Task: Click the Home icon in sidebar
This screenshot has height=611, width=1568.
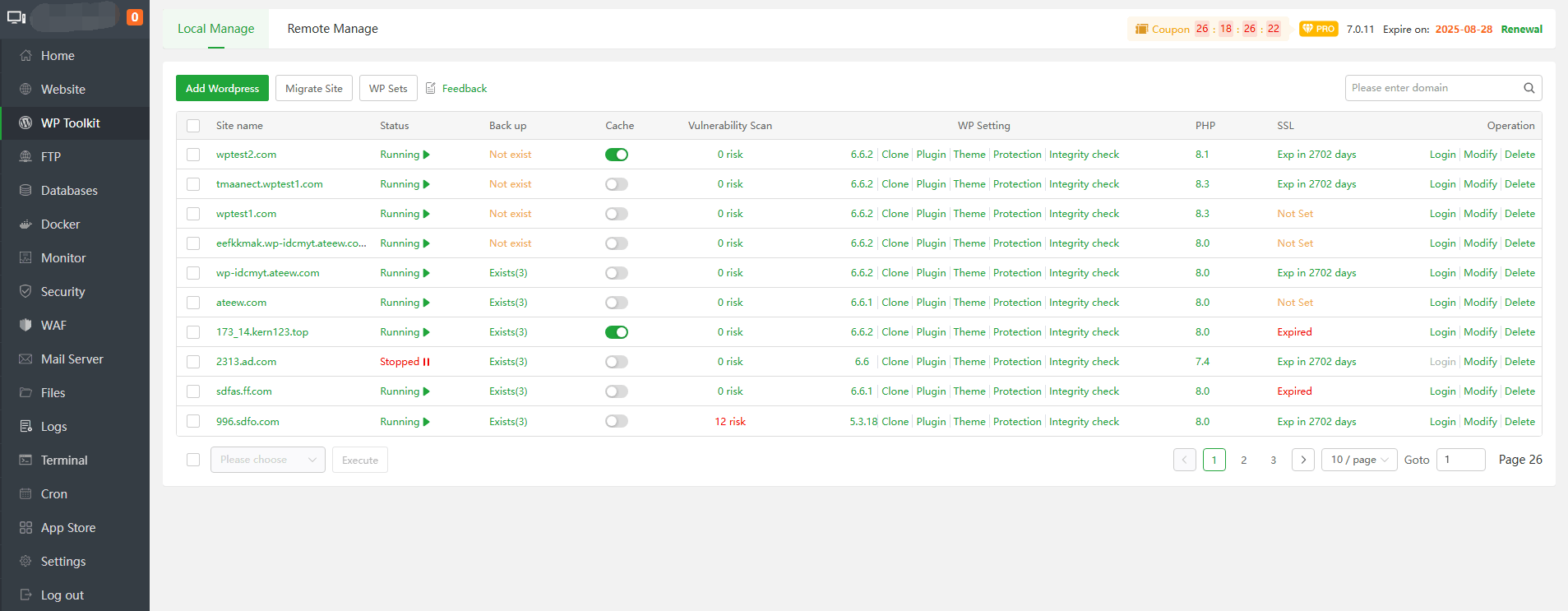Action: [x=25, y=56]
